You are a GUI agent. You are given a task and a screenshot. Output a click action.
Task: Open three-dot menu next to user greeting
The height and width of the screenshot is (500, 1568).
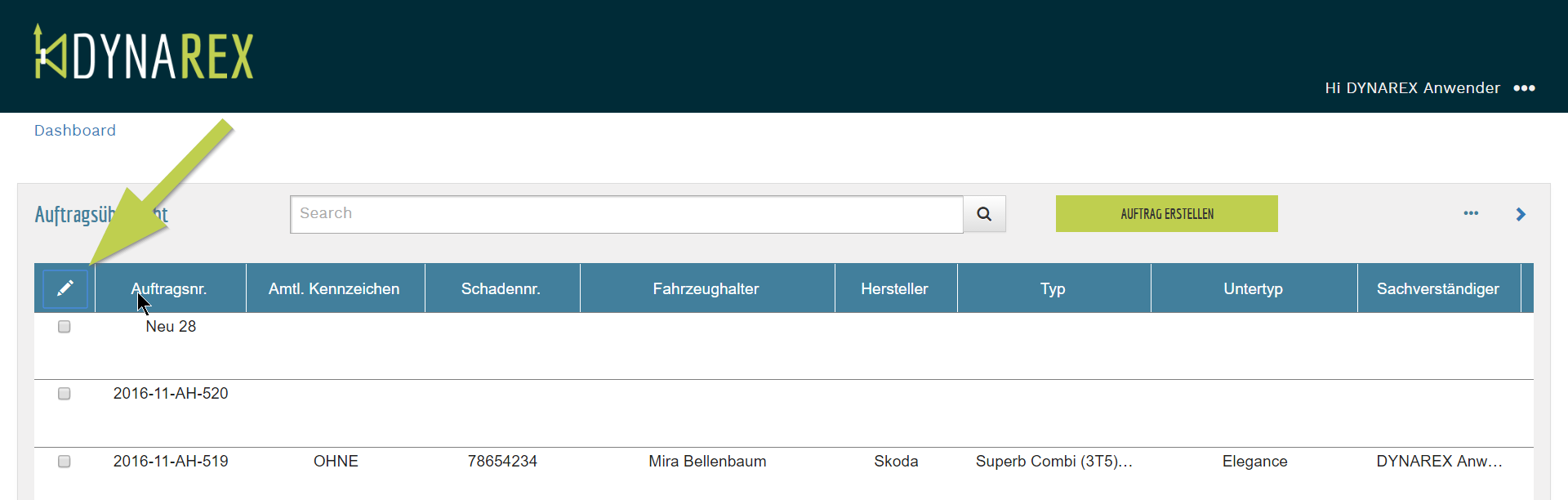1524,88
